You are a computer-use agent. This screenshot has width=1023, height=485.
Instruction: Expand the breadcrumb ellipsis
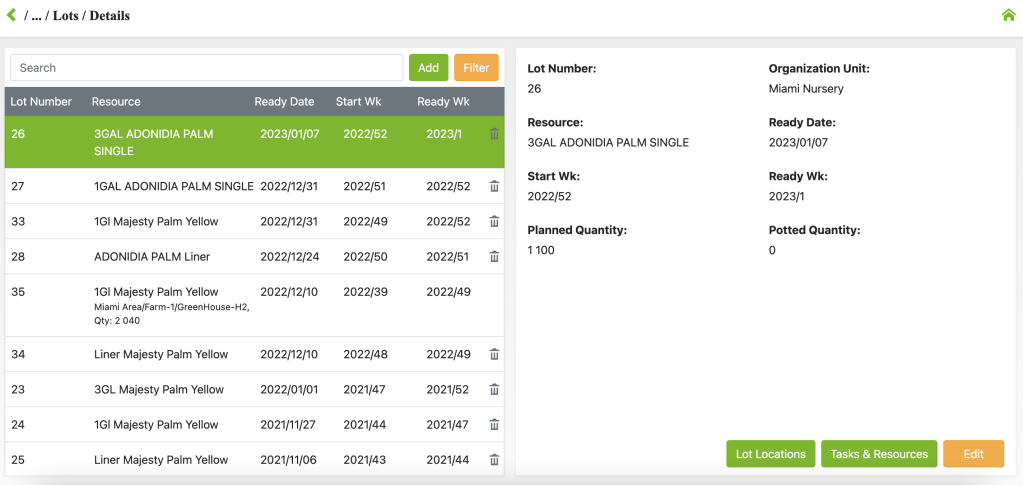coord(37,16)
